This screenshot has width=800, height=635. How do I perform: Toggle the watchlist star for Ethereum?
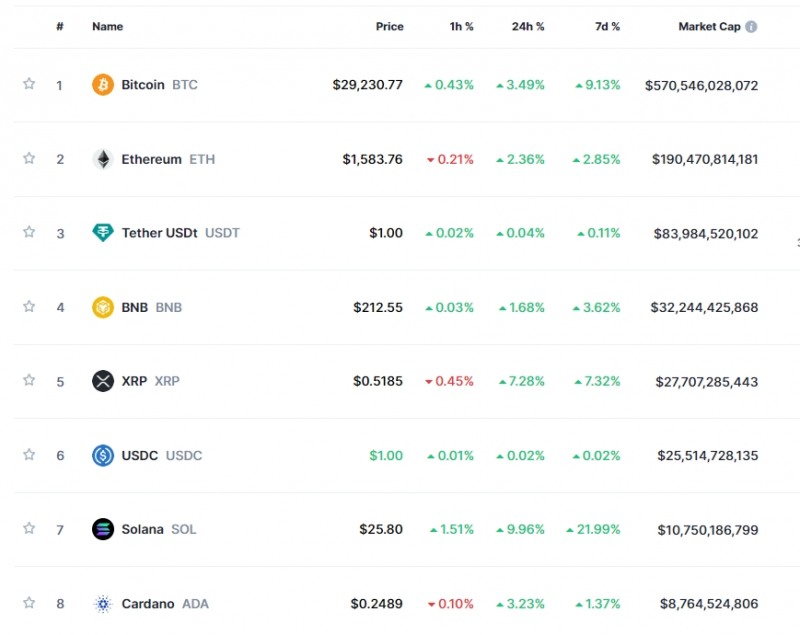pyautogui.click(x=29, y=158)
